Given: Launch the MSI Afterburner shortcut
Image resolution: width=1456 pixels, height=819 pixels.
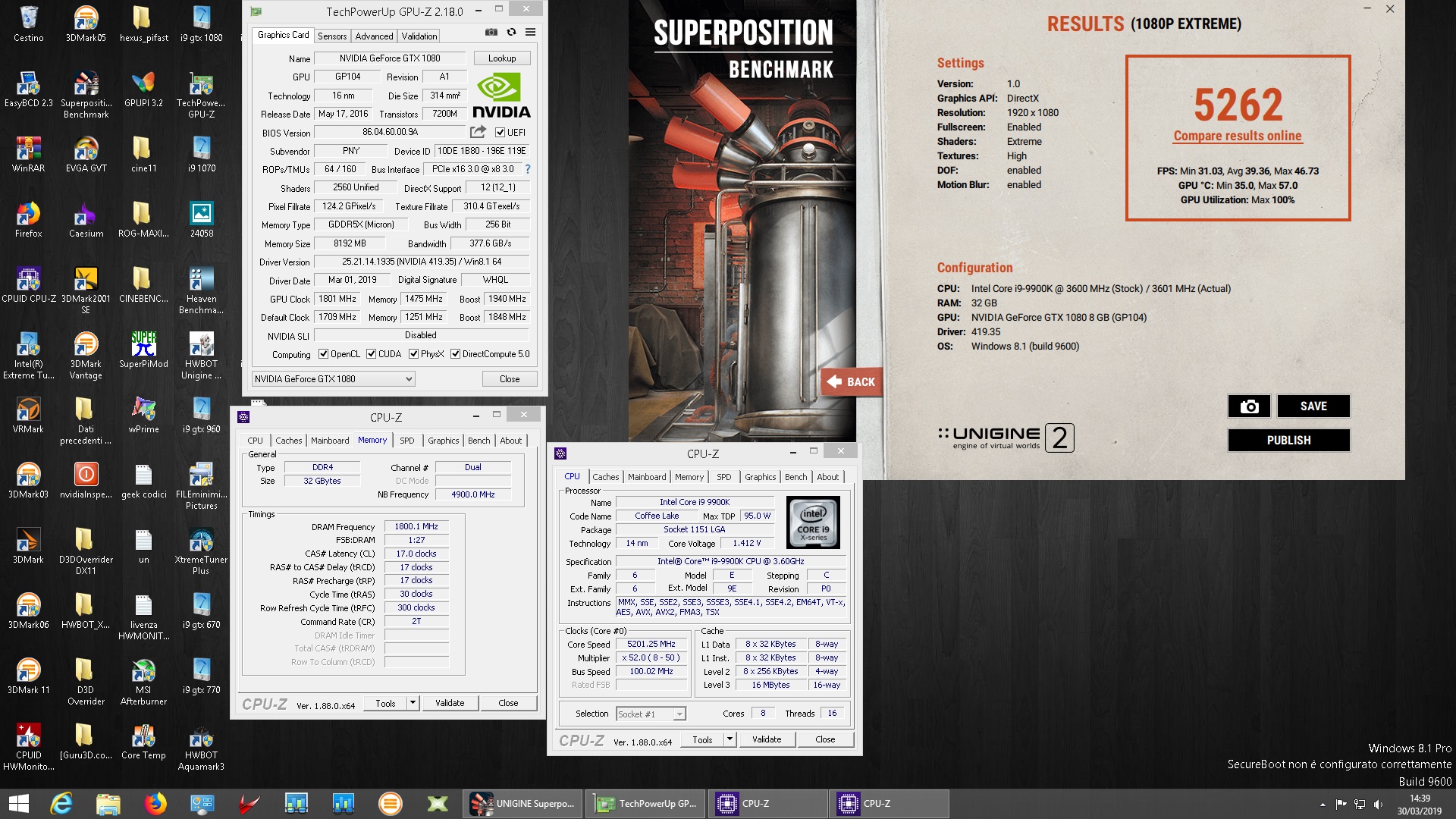Looking at the screenshot, I should pos(143,680).
